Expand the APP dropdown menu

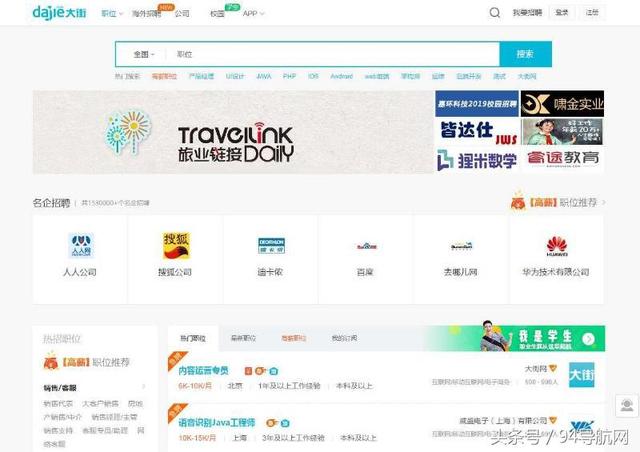(253, 13)
